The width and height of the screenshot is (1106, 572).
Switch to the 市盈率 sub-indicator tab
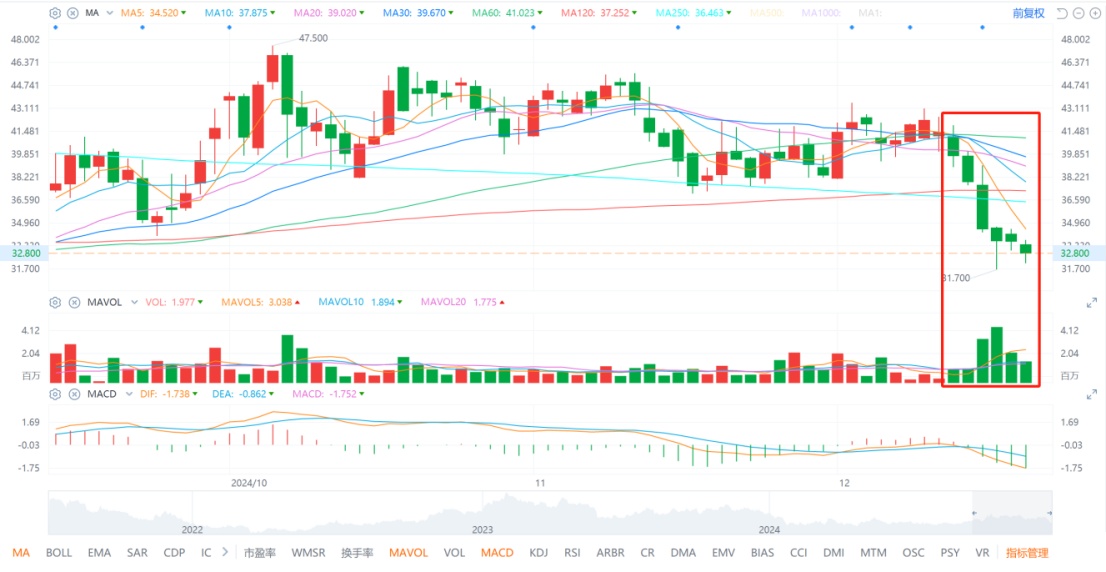[x=260, y=553]
